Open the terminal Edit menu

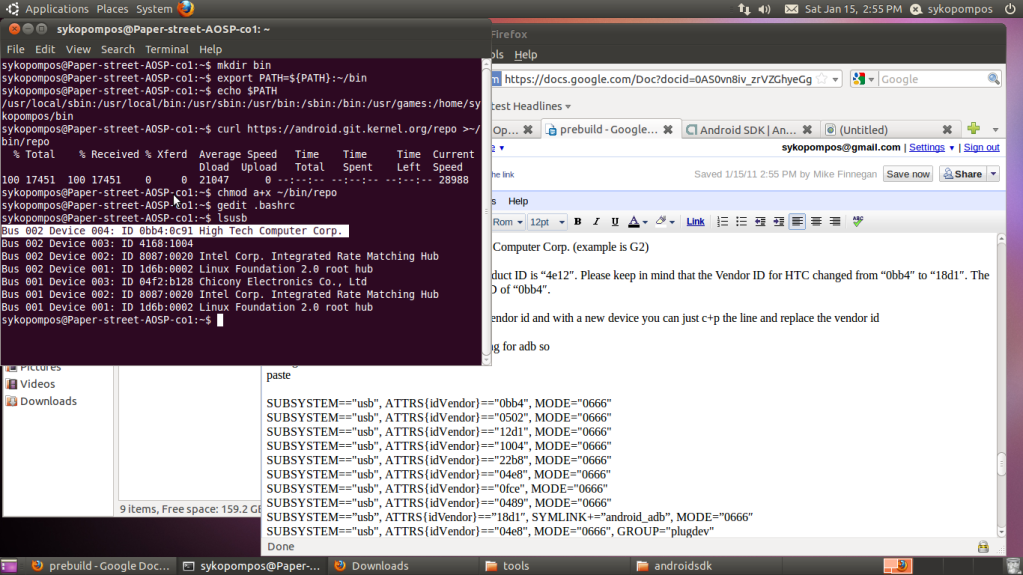click(45, 50)
